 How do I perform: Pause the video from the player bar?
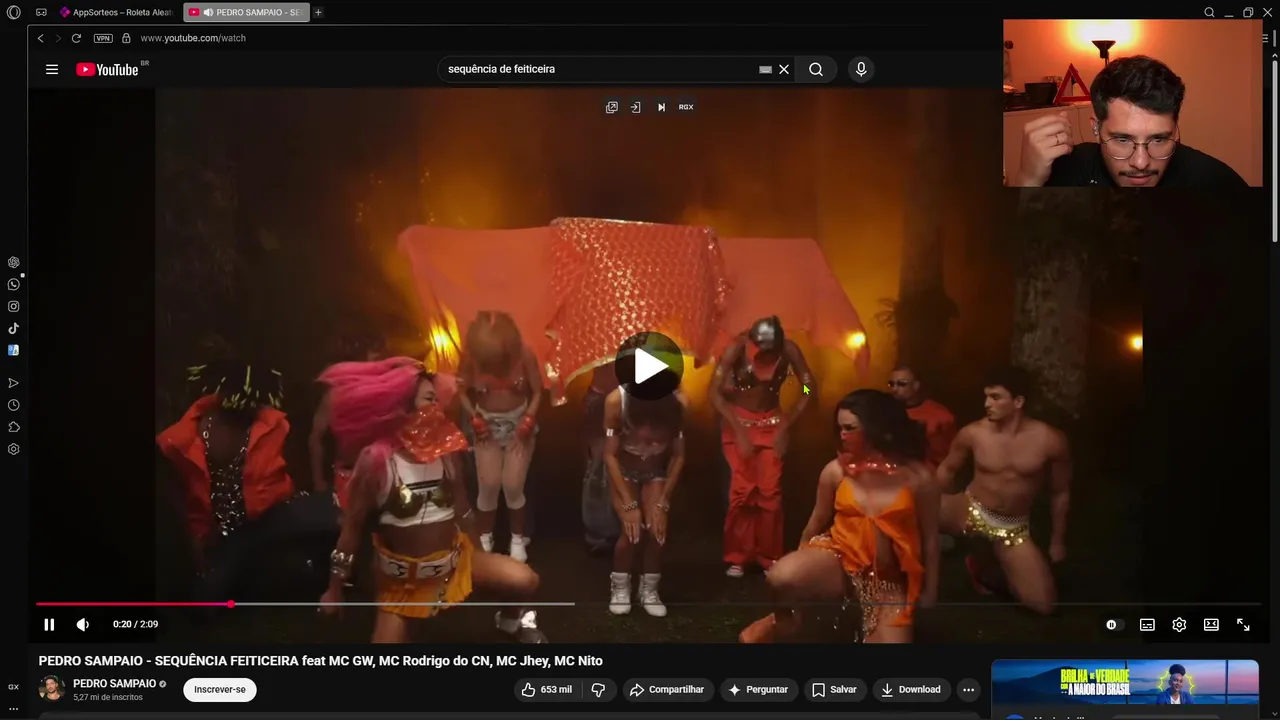(49, 624)
